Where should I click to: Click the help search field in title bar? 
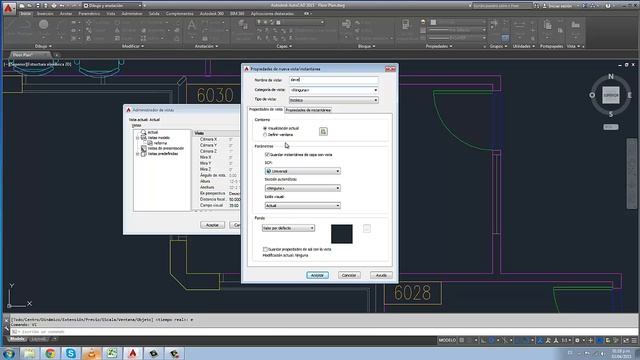pos(502,6)
